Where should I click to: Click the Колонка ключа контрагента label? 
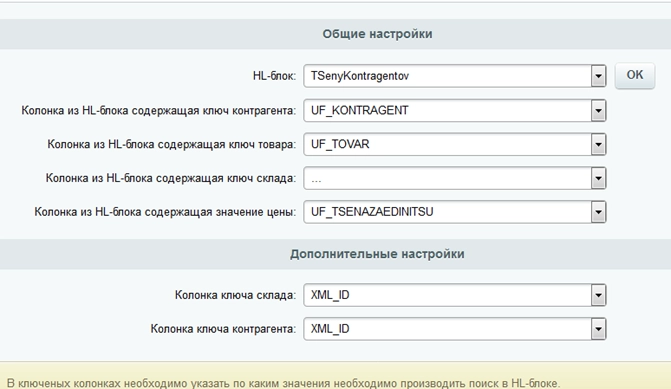223,329
